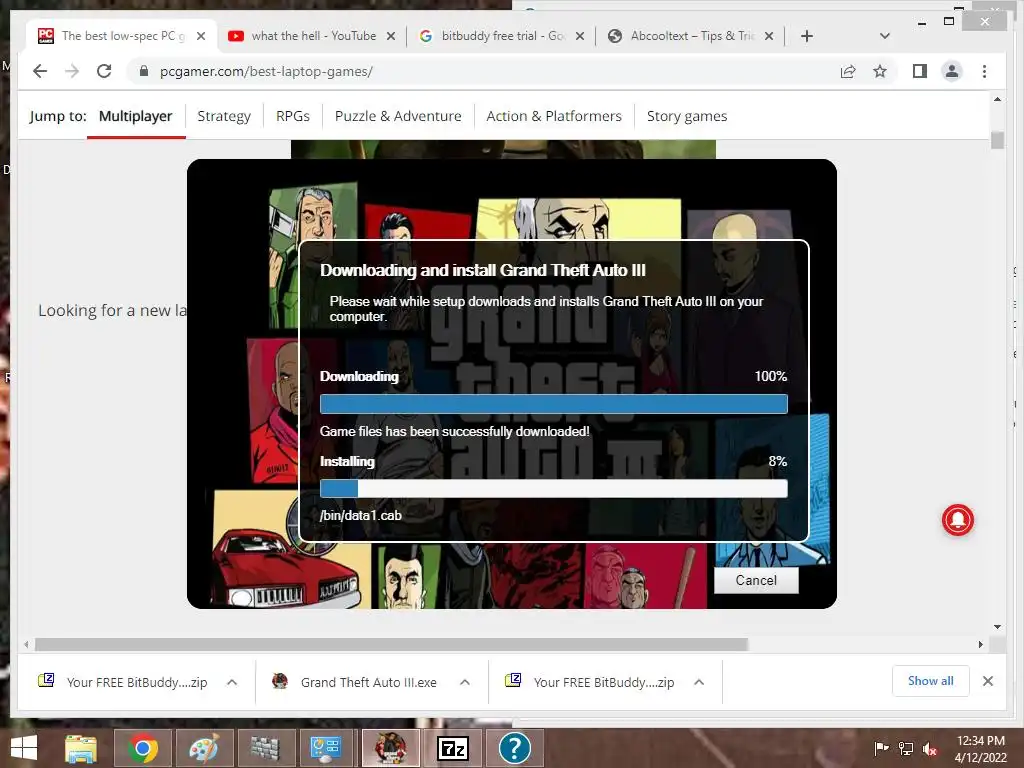Click 'Game files has been successfully downloaded!' text

[455, 431]
